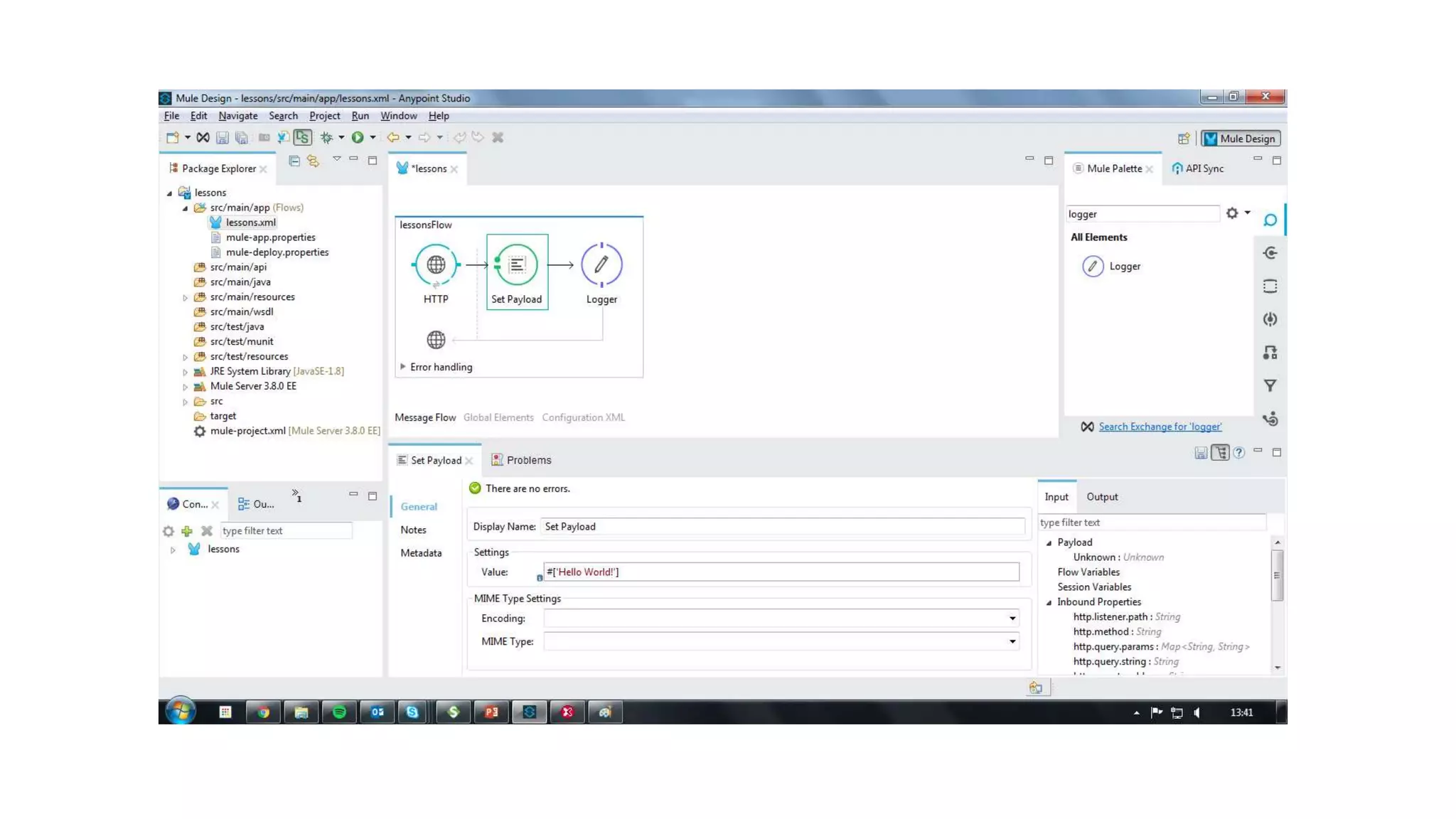Viewport: 1456px width, 819px height.
Task: Click the Set Payload component on the canvas
Action: 517,265
